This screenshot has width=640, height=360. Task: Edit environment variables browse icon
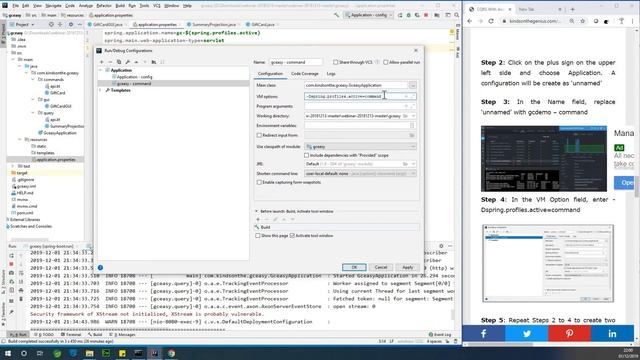[412, 125]
